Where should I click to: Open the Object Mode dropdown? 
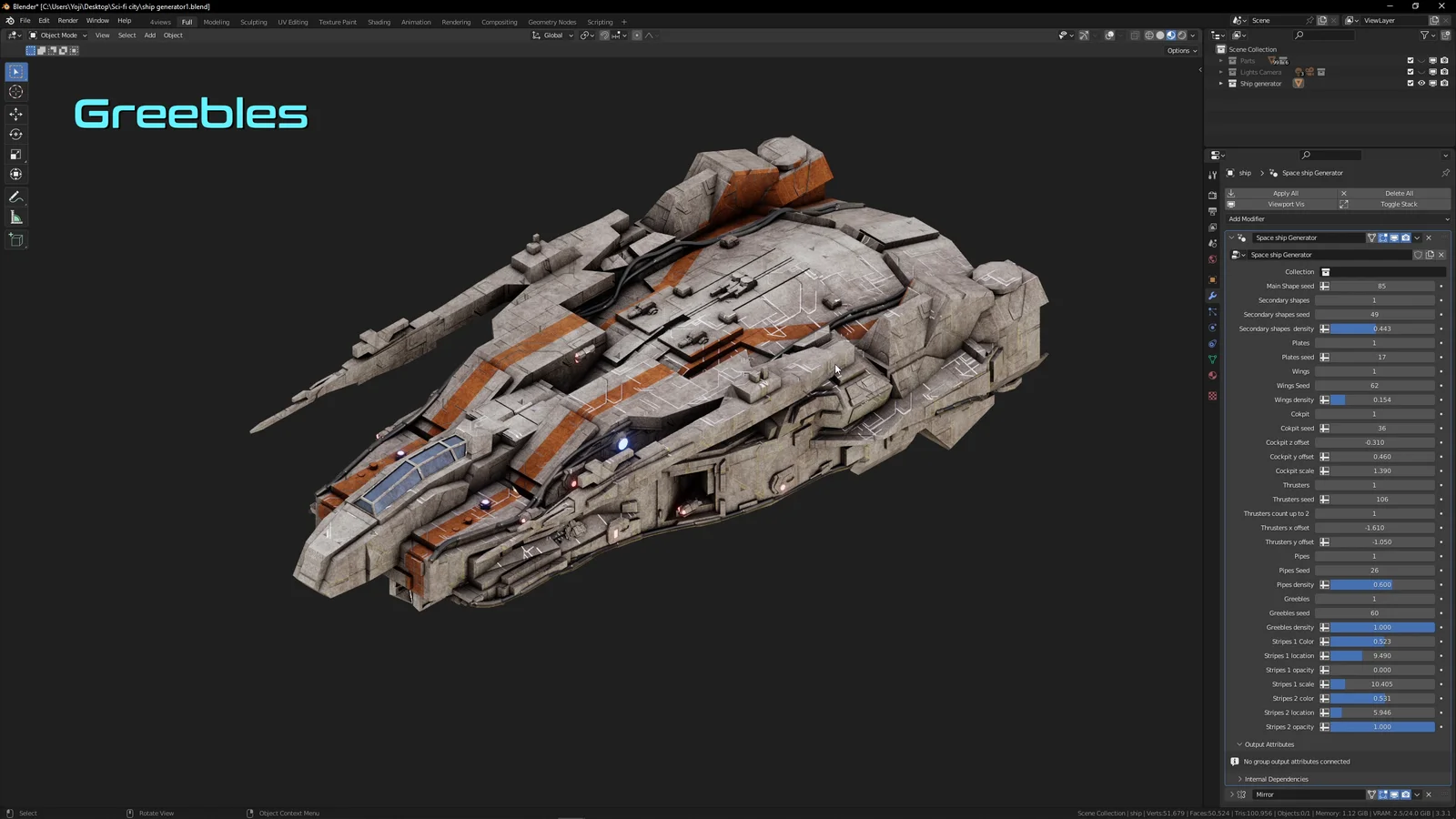pos(57,35)
